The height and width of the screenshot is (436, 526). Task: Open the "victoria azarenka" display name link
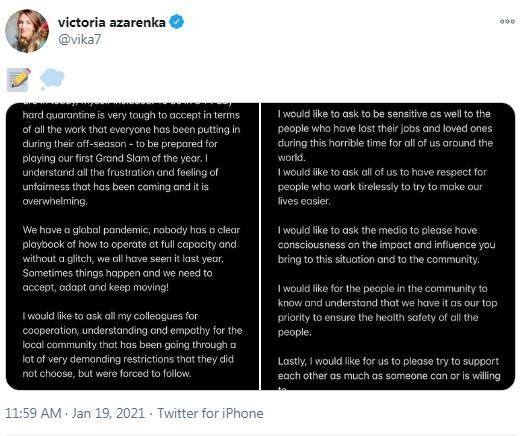[112, 22]
